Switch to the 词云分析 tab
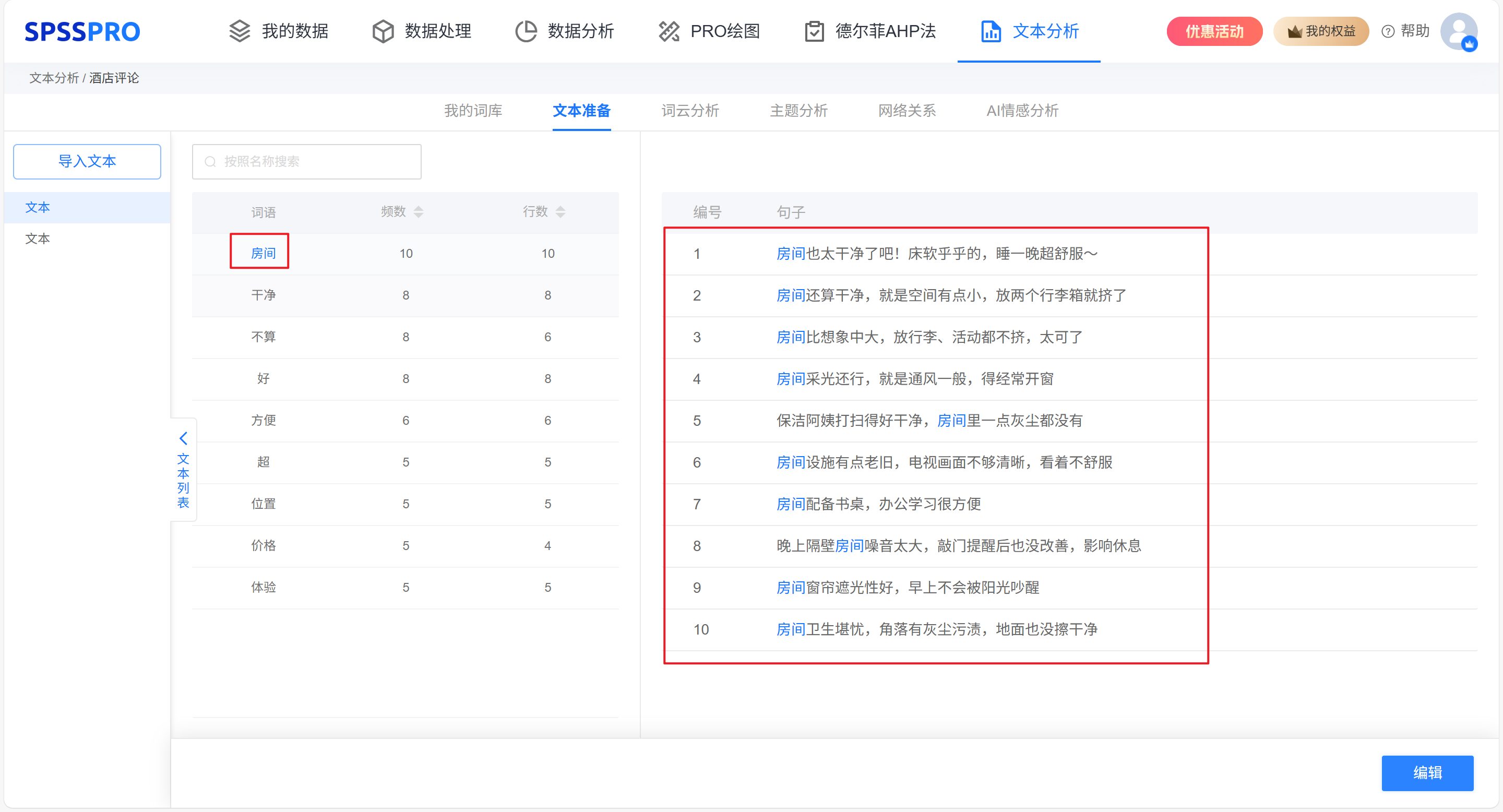 (689, 110)
